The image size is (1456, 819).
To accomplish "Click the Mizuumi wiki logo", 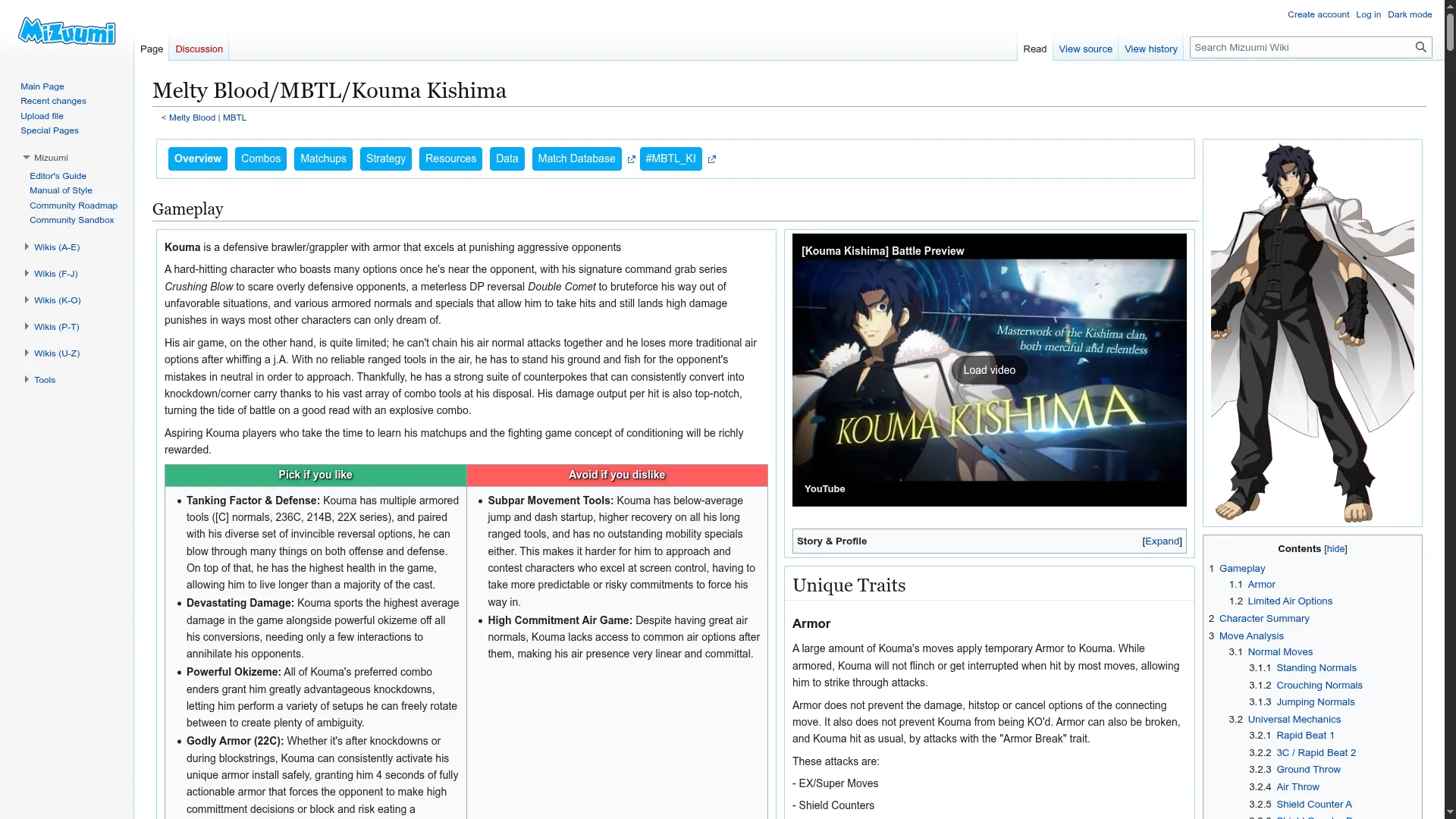I will click(x=67, y=31).
